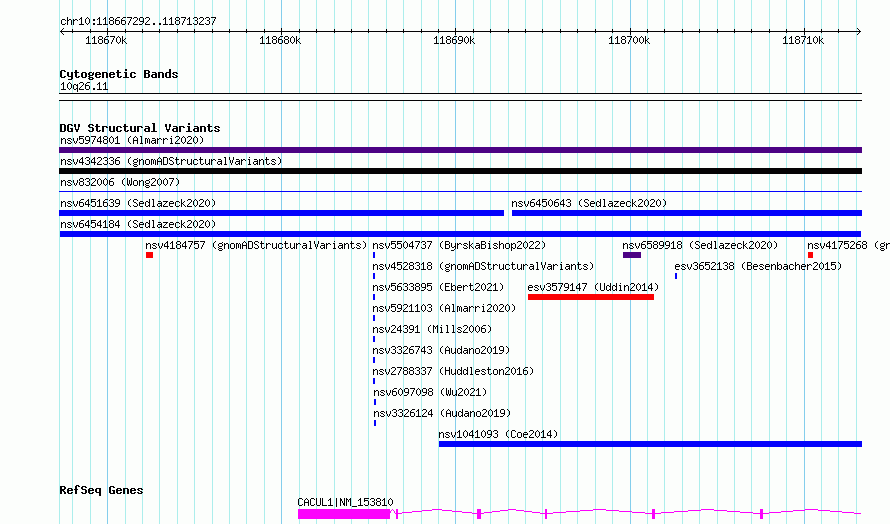
Task: Open the nsv6451639 (Sedlazeck2020) label
Action: click(x=138, y=203)
